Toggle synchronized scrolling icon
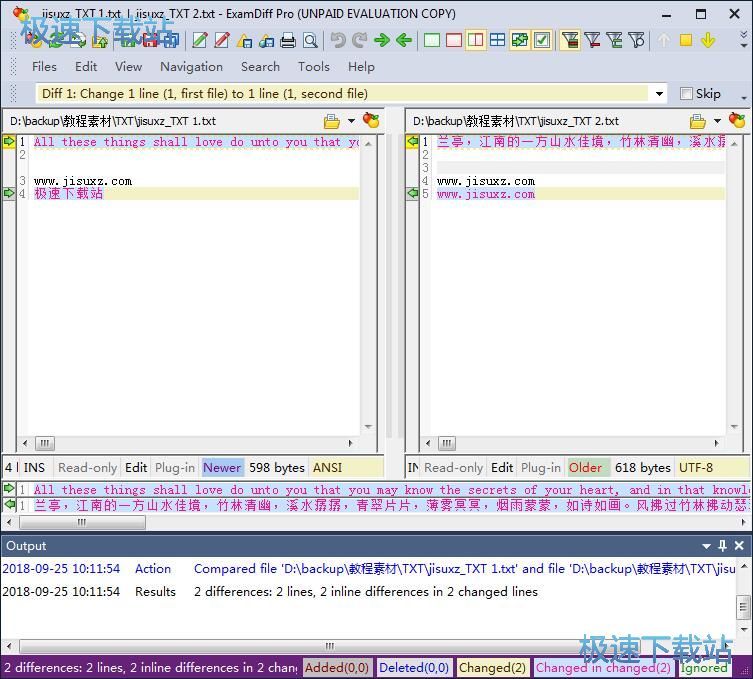 coord(520,40)
